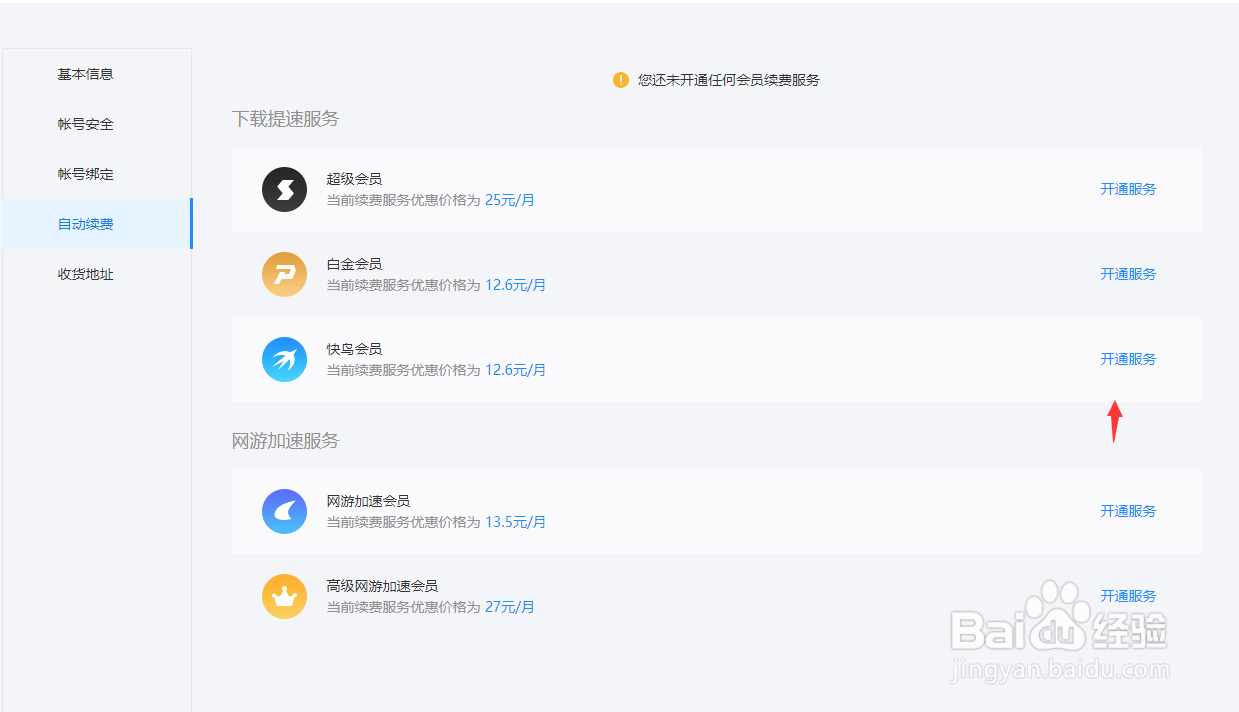
Task: Click the 白金会员 gold P icon
Action: (284, 274)
